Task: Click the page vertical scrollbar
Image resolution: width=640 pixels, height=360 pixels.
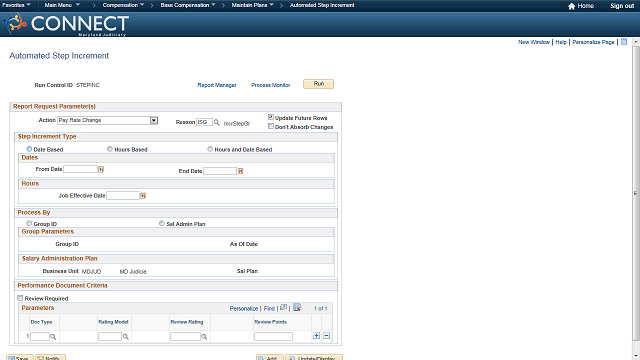Action: (636, 193)
